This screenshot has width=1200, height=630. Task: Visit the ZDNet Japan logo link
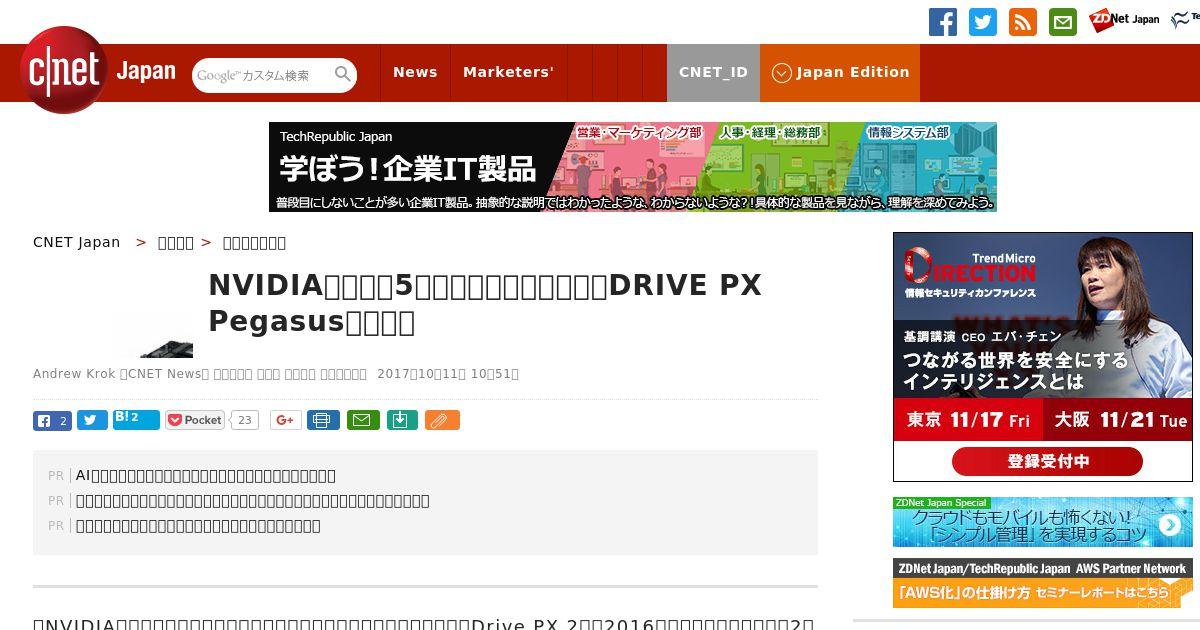[x=1124, y=20]
